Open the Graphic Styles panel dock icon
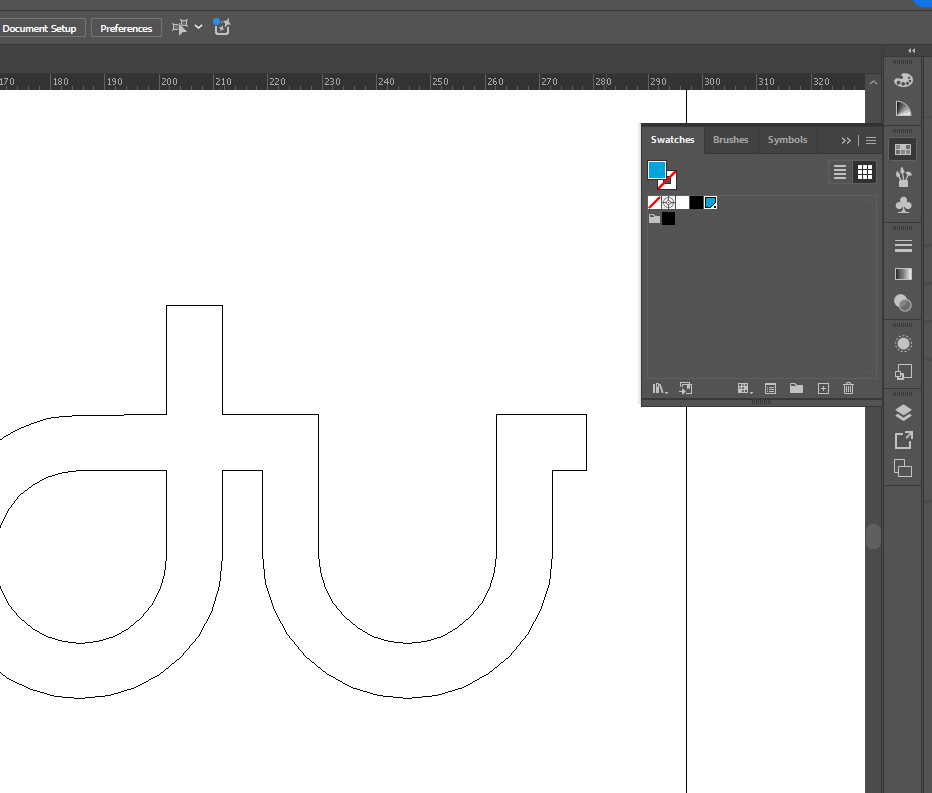The height and width of the screenshot is (793, 932). click(x=903, y=372)
